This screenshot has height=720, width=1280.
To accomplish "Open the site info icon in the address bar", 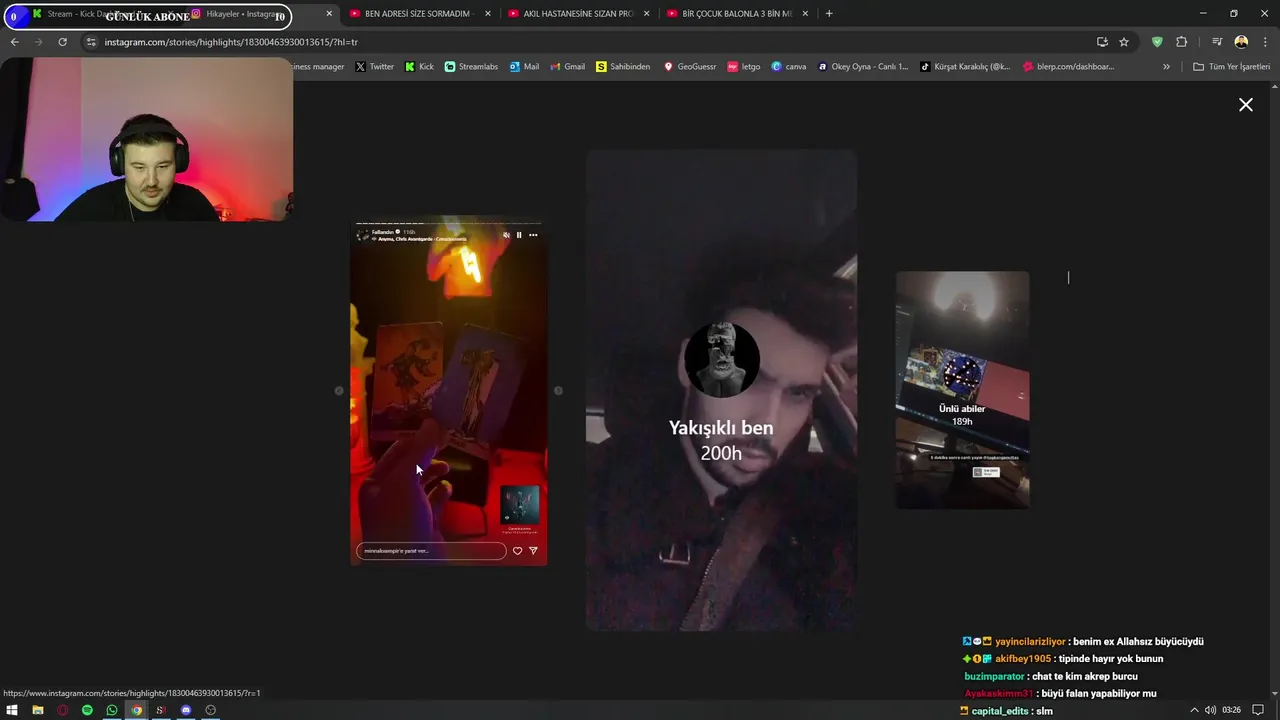I will tap(91, 42).
